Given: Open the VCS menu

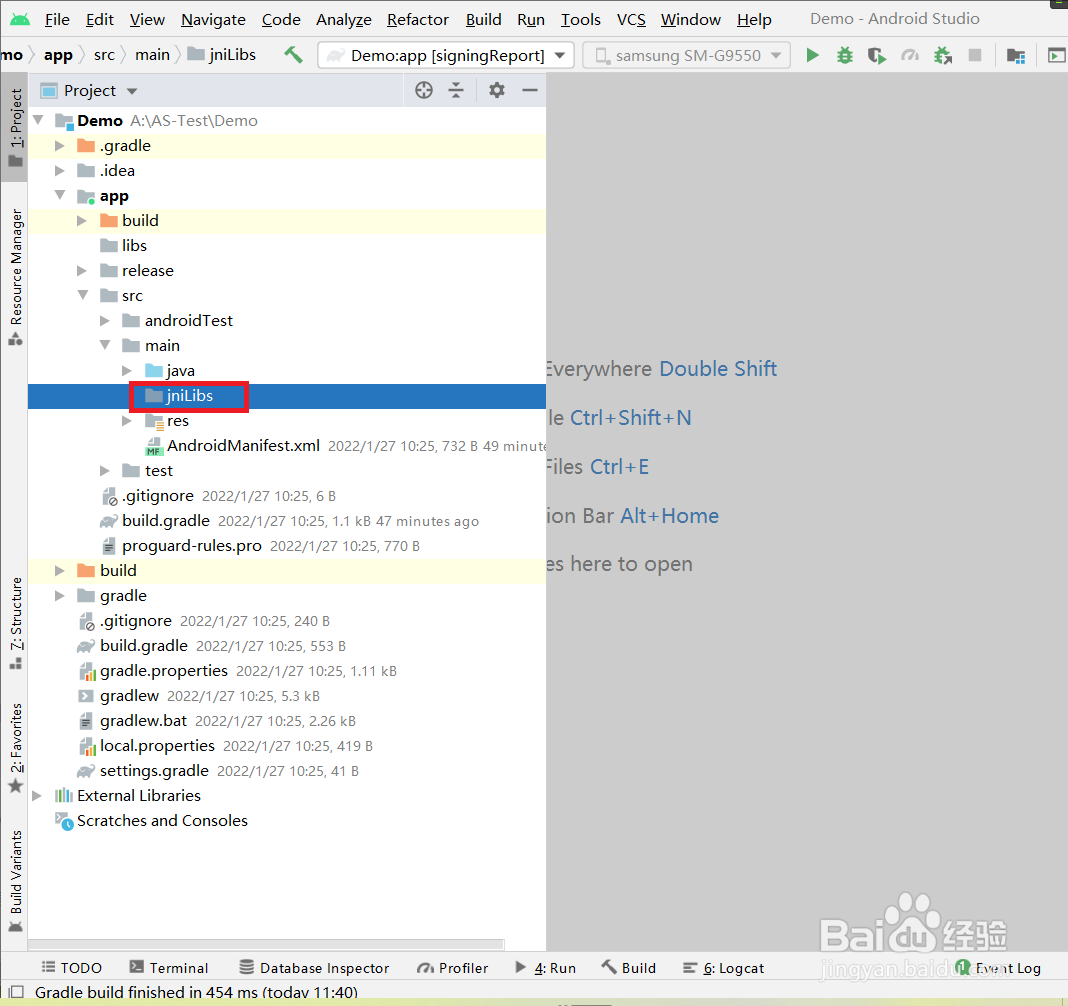Looking at the screenshot, I should pos(631,20).
